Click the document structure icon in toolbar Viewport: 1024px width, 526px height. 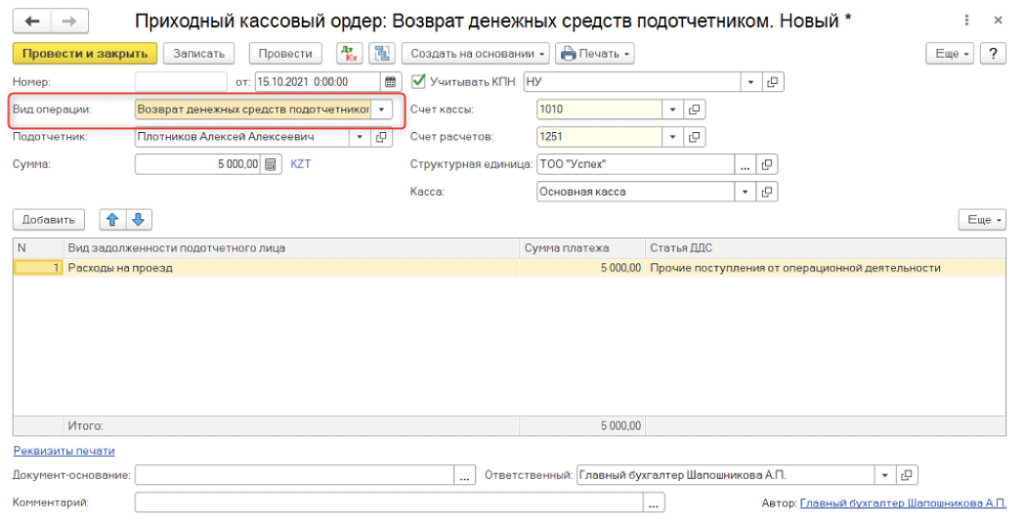click(x=380, y=53)
